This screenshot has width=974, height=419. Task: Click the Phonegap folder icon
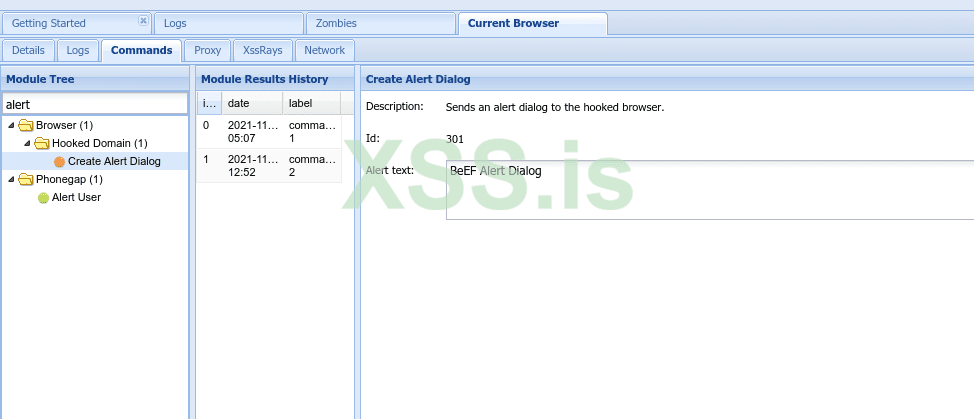coord(25,180)
